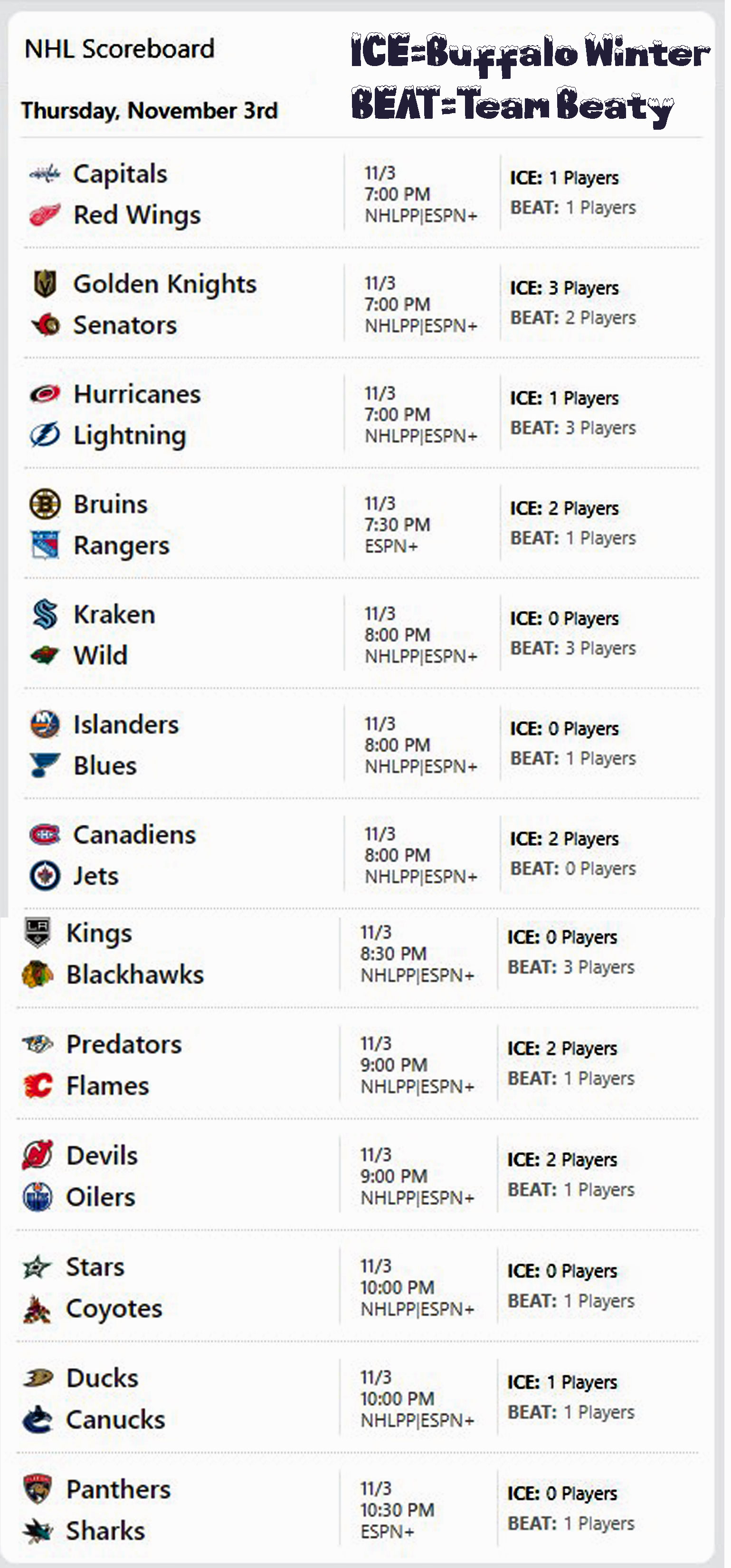
Task: Select the Golden Knights logo
Action: pos(45,284)
